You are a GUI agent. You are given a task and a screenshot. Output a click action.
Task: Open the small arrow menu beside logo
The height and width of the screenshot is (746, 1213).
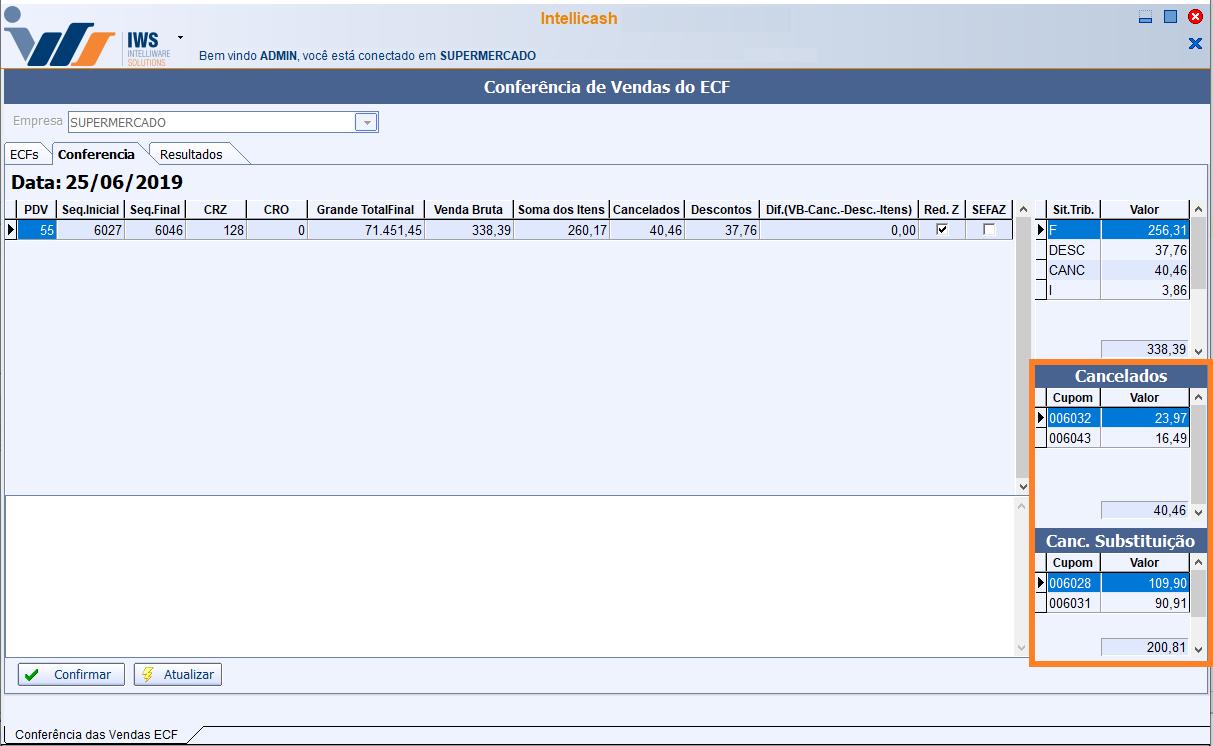[x=180, y=37]
